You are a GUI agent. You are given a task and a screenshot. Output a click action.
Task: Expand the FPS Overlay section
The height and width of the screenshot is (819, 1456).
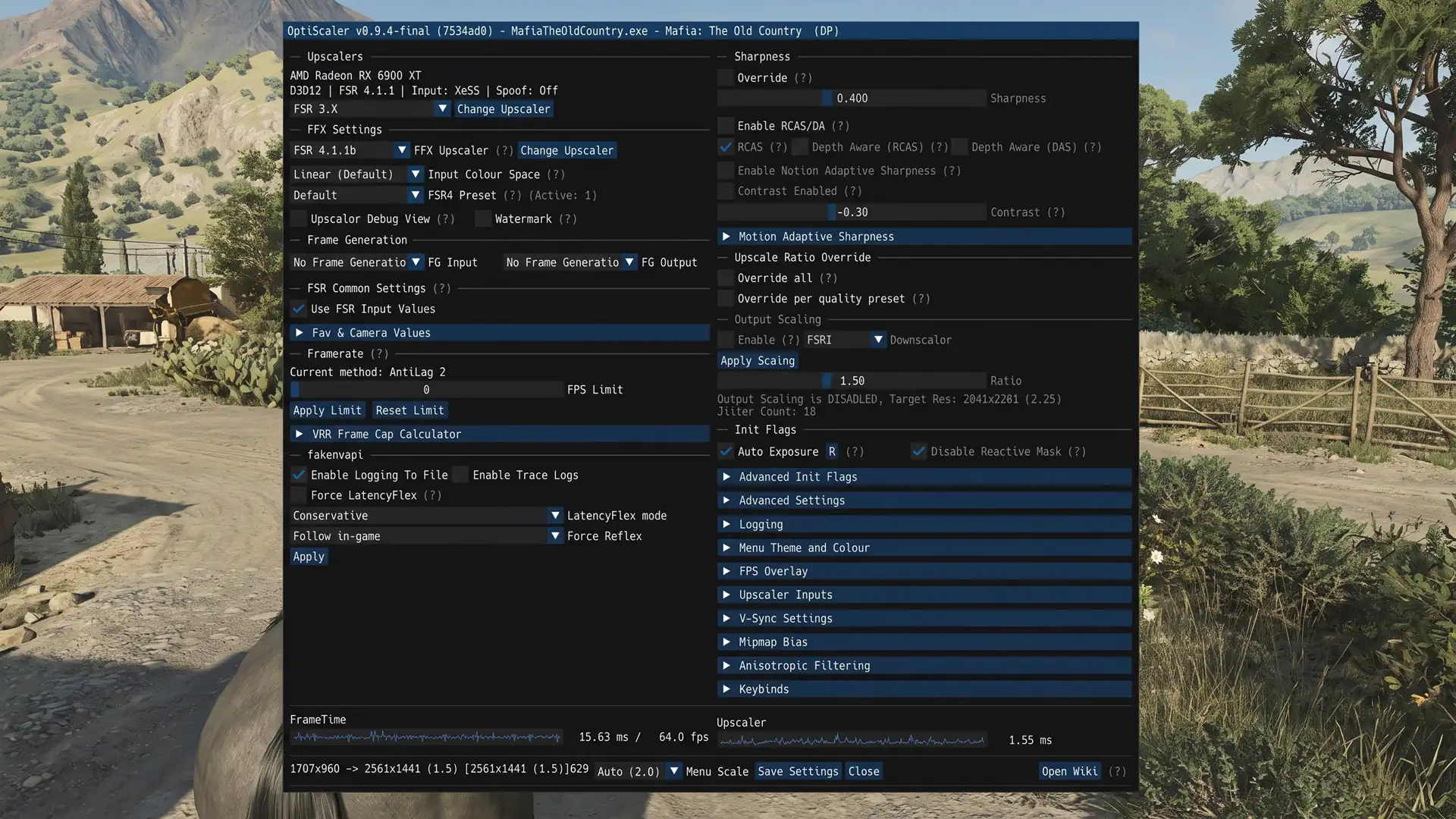(x=924, y=572)
